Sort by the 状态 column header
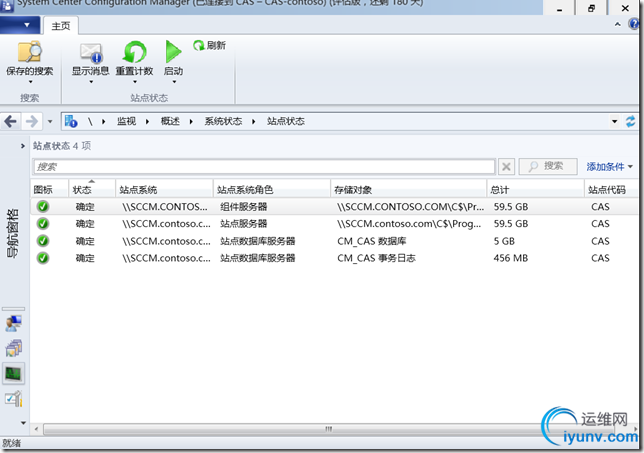The image size is (644, 453). (92, 190)
